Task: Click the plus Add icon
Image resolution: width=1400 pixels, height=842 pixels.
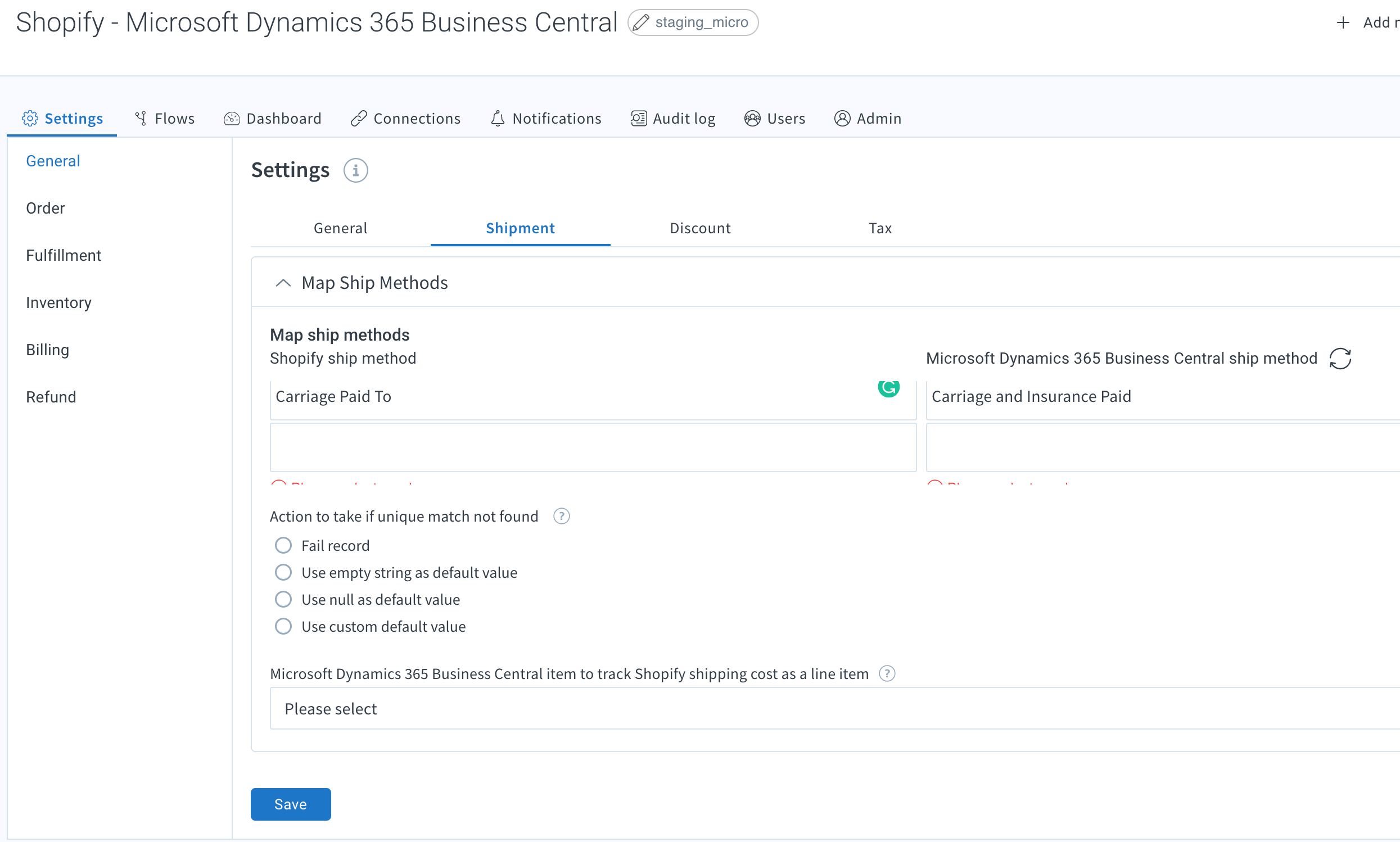Action: [x=1343, y=22]
